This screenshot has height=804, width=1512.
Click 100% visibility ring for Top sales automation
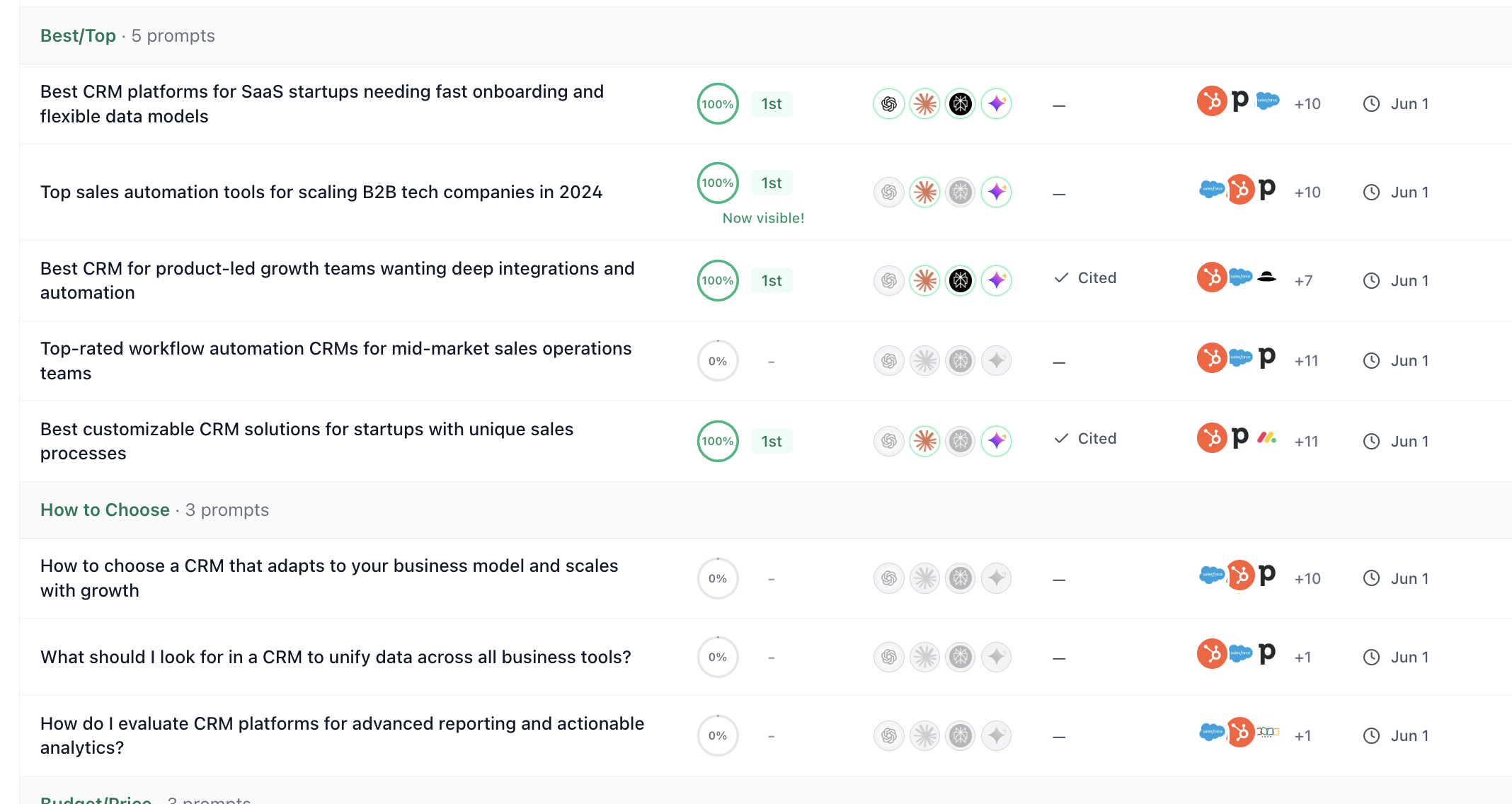pos(718,183)
